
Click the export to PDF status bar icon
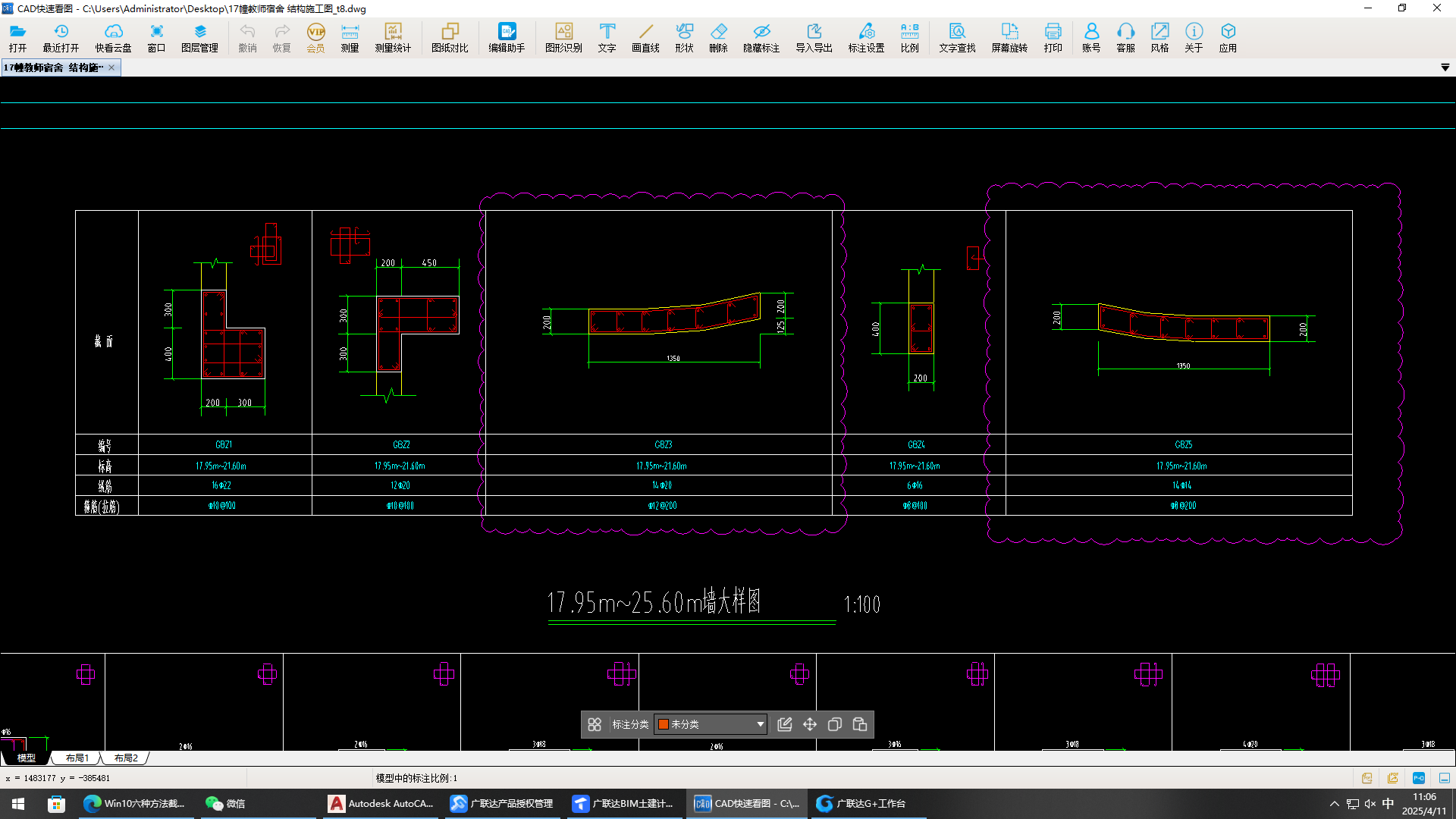[1367, 778]
